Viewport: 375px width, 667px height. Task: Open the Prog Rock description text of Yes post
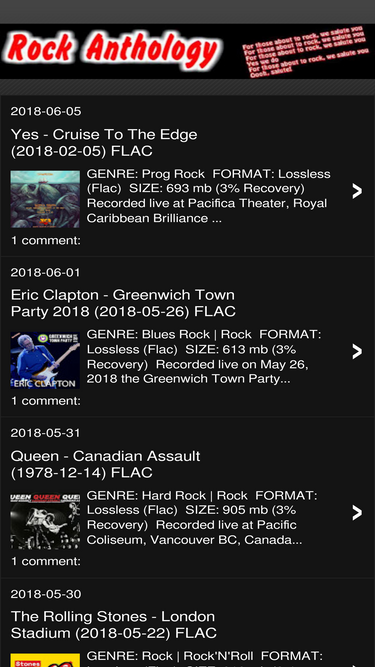click(x=209, y=196)
